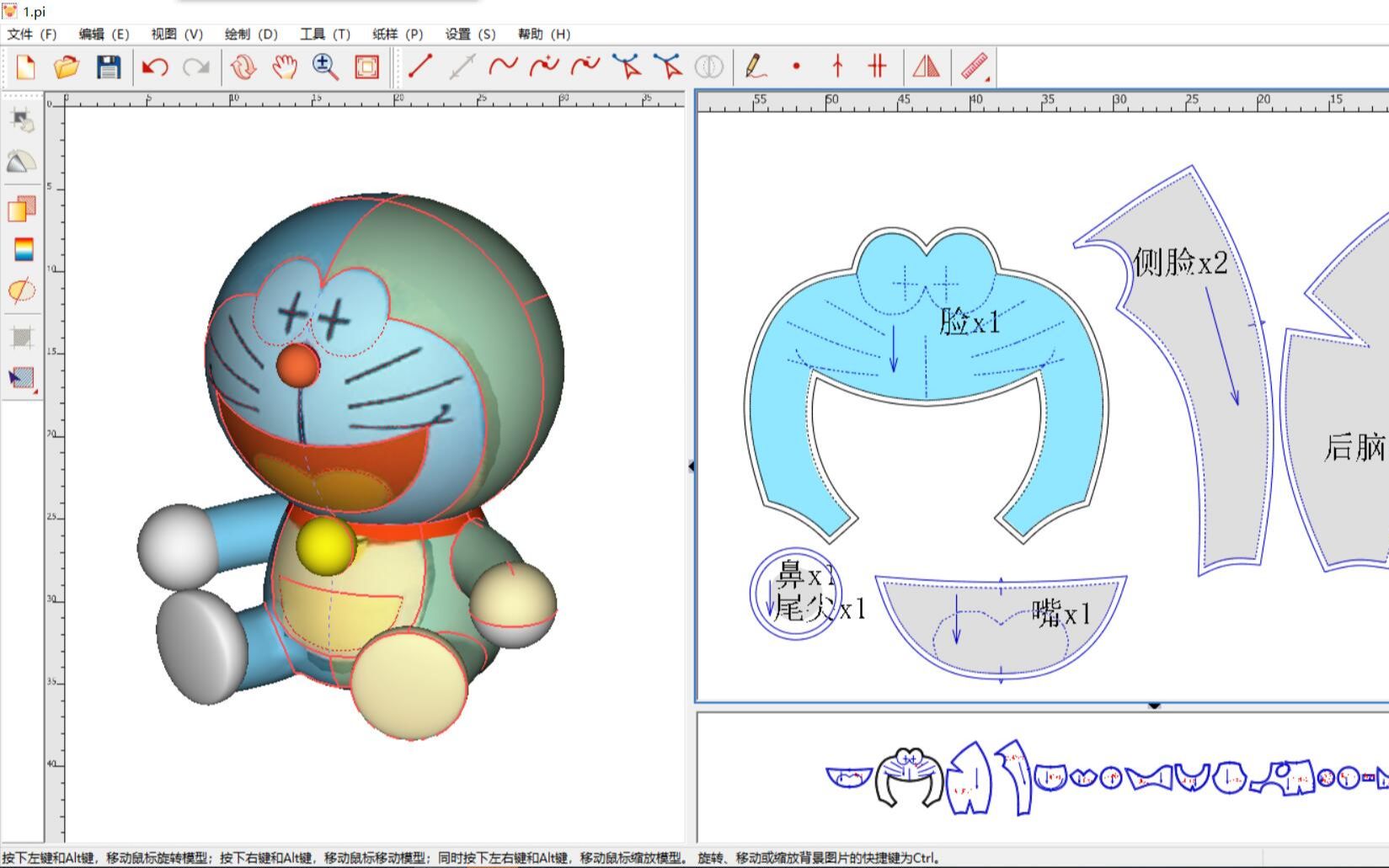Click the gradient color map icon
This screenshot has width=1389, height=868.
tap(24, 249)
